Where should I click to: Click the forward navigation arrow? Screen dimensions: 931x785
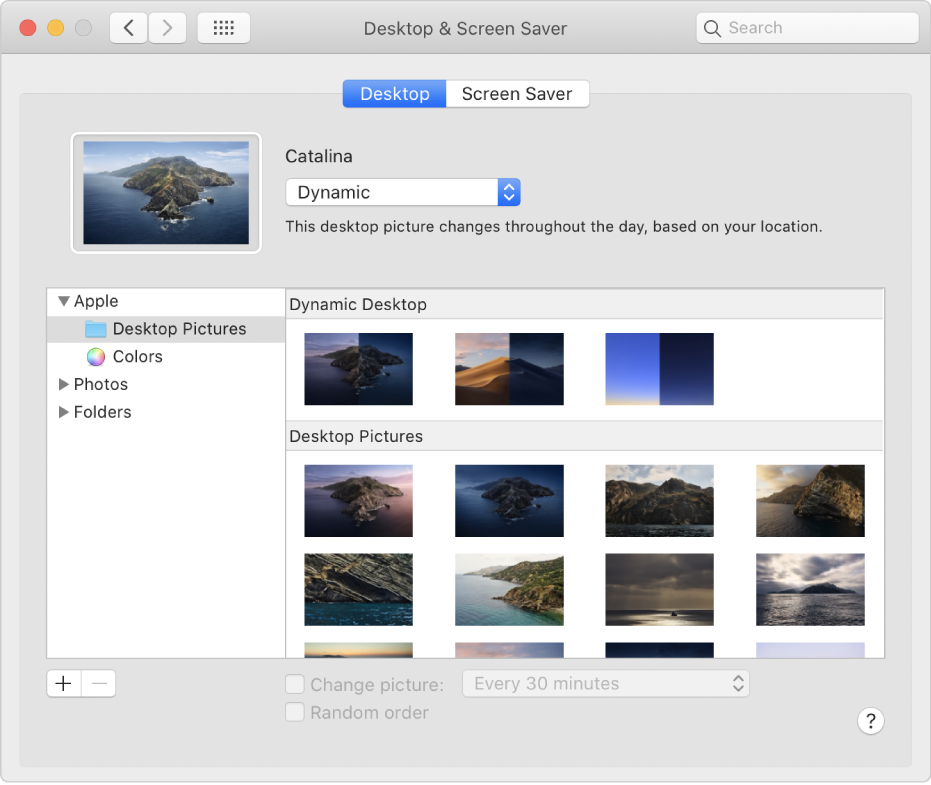point(167,27)
